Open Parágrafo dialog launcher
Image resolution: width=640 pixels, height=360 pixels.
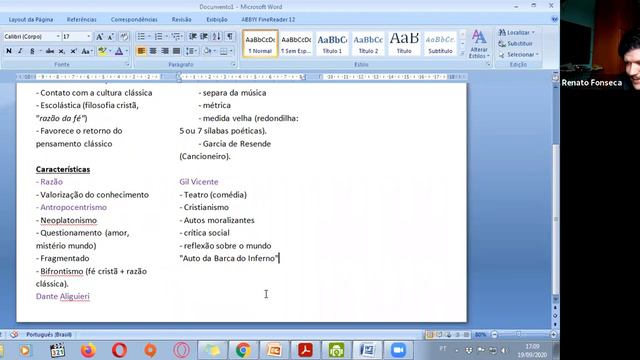point(233,64)
